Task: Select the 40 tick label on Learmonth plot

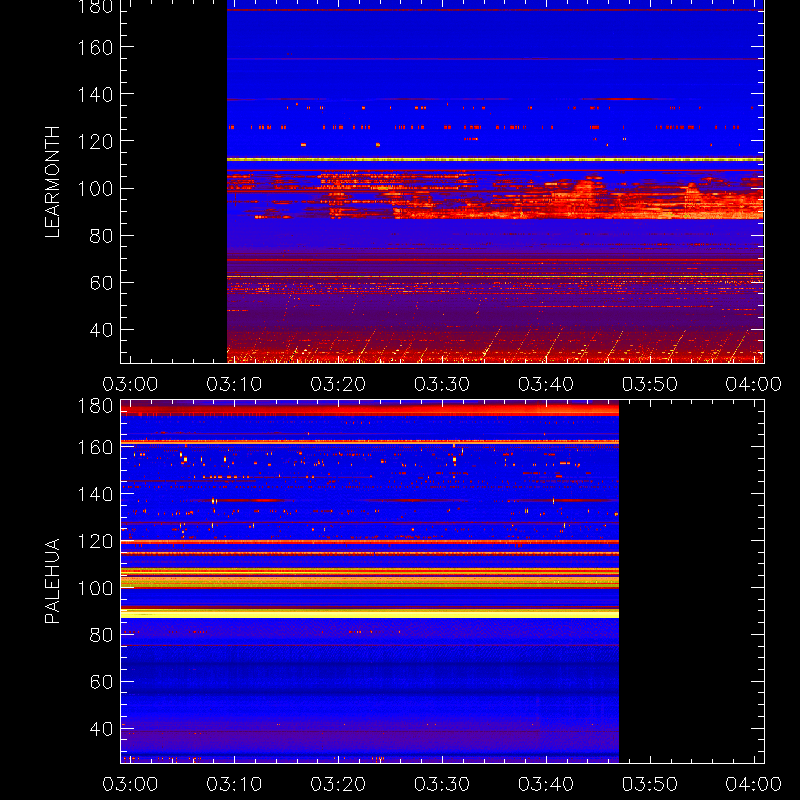Action: coord(101,330)
